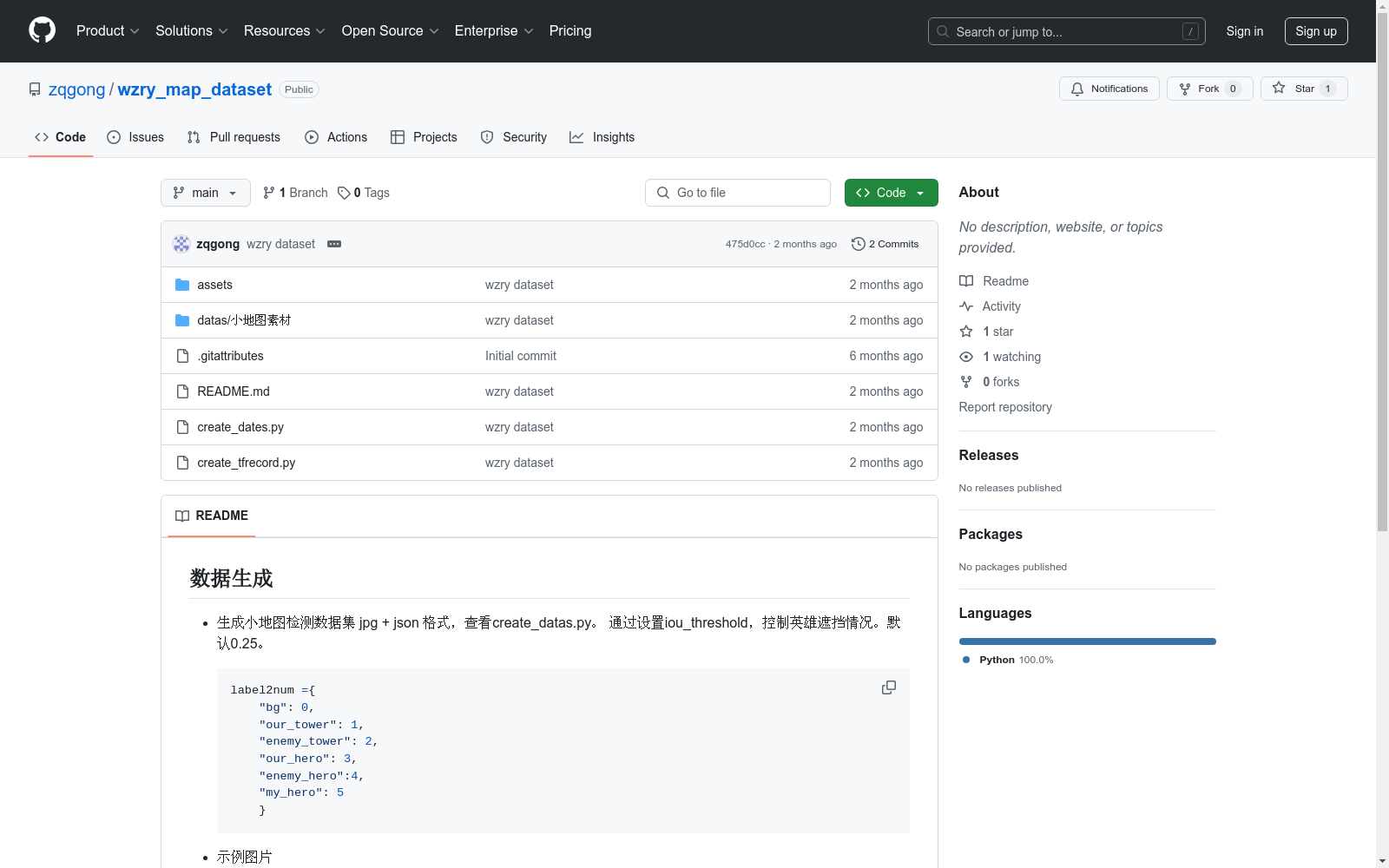Click the GitHub logo icon
1389x868 pixels.
pyautogui.click(x=42, y=30)
